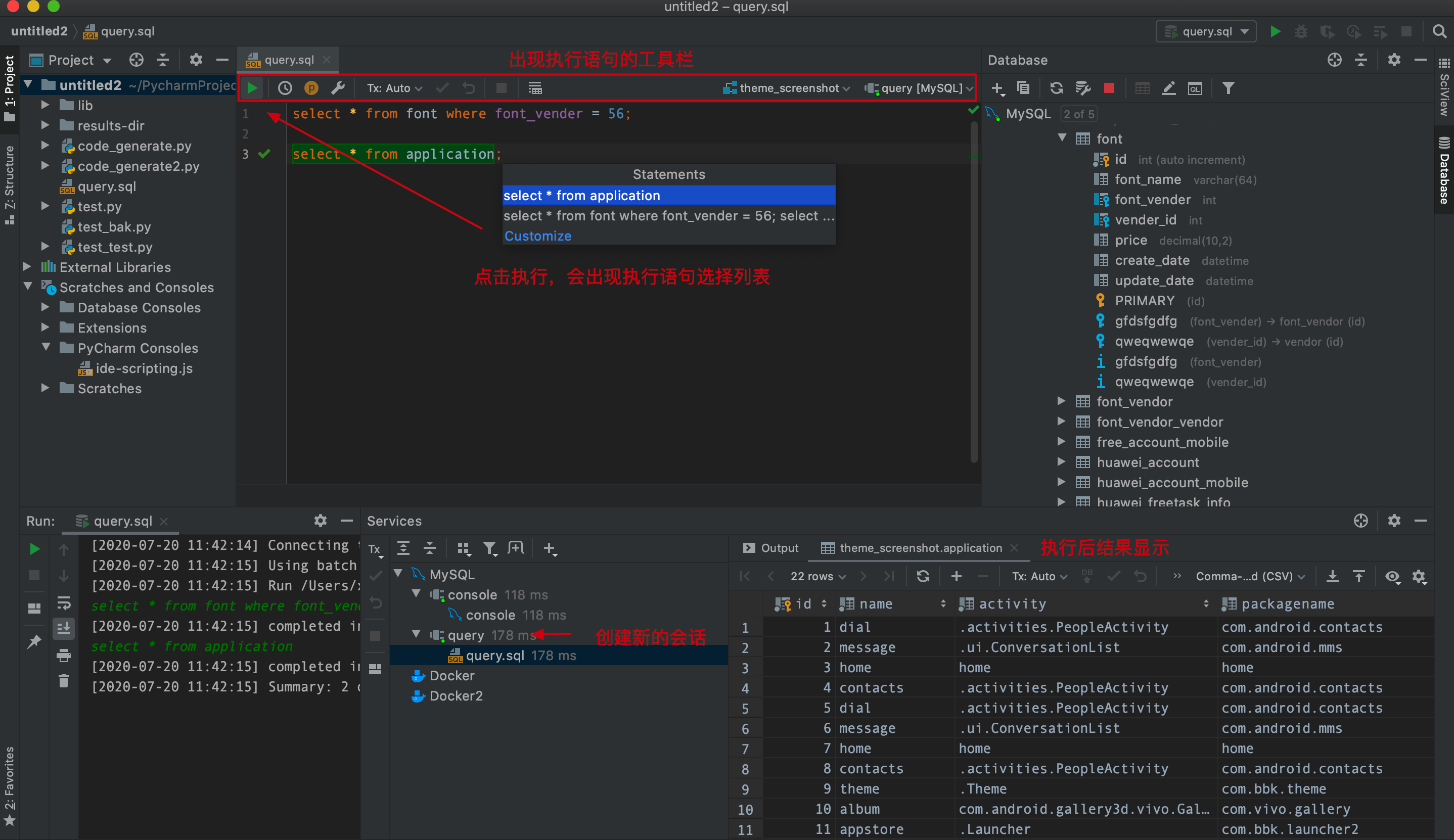Open query.sql run configuration dropdown
The image size is (1454, 840).
tap(1206, 31)
